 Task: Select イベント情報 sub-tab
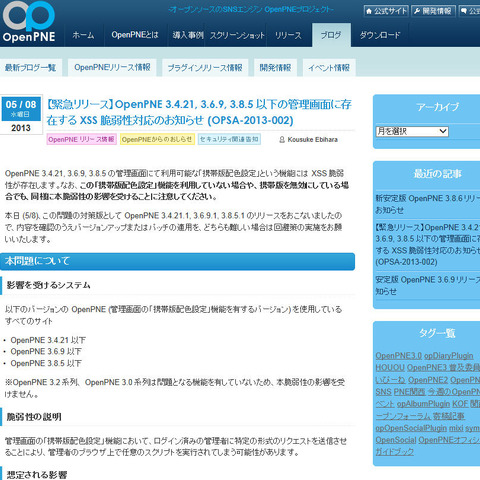[329, 68]
